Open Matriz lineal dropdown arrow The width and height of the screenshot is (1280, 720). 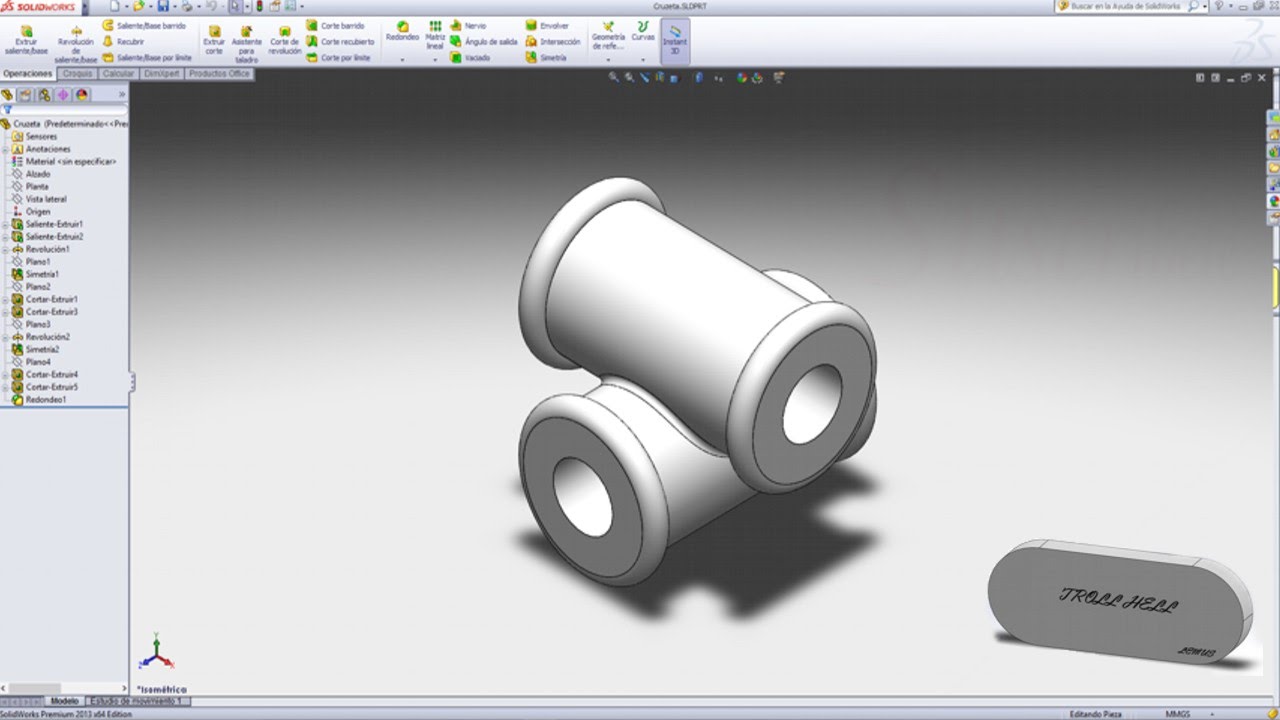(435, 60)
